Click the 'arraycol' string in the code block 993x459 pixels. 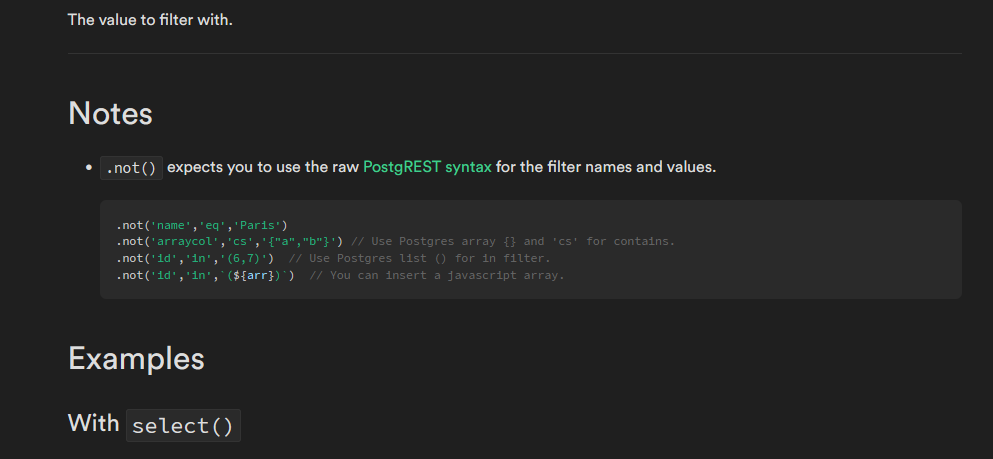click(178, 241)
